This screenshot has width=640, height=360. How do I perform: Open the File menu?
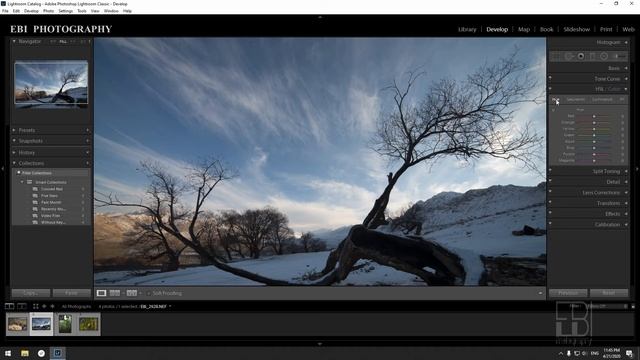(5, 11)
